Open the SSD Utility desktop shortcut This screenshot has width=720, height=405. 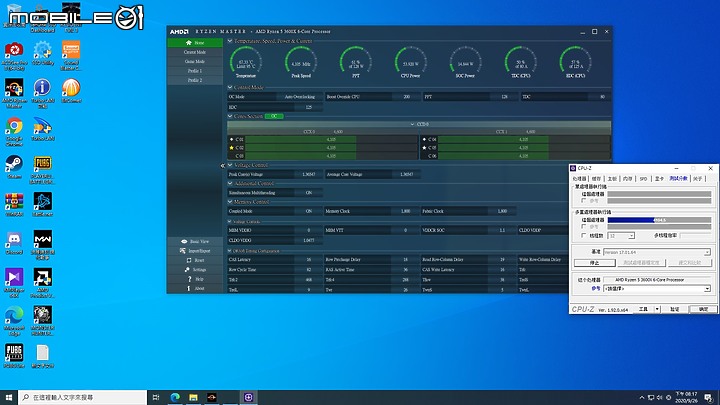(43, 53)
